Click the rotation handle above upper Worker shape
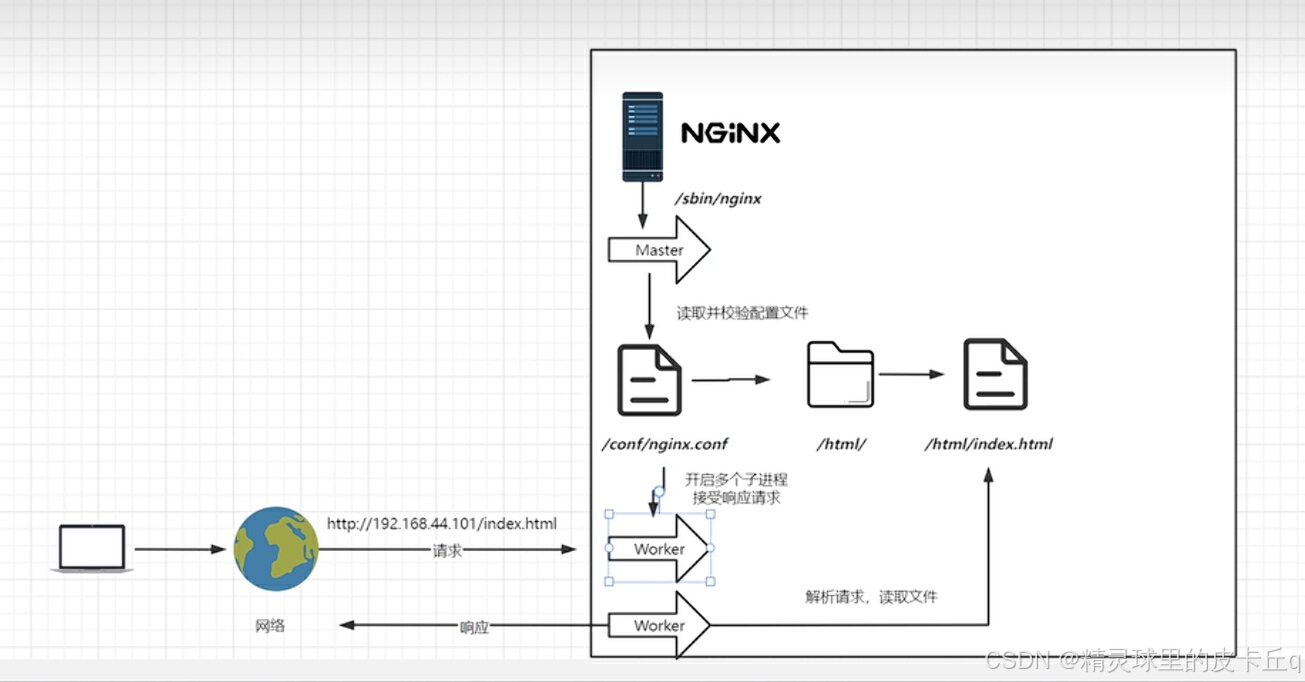This screenshot has height=682, width=1305. click(658, 492)
